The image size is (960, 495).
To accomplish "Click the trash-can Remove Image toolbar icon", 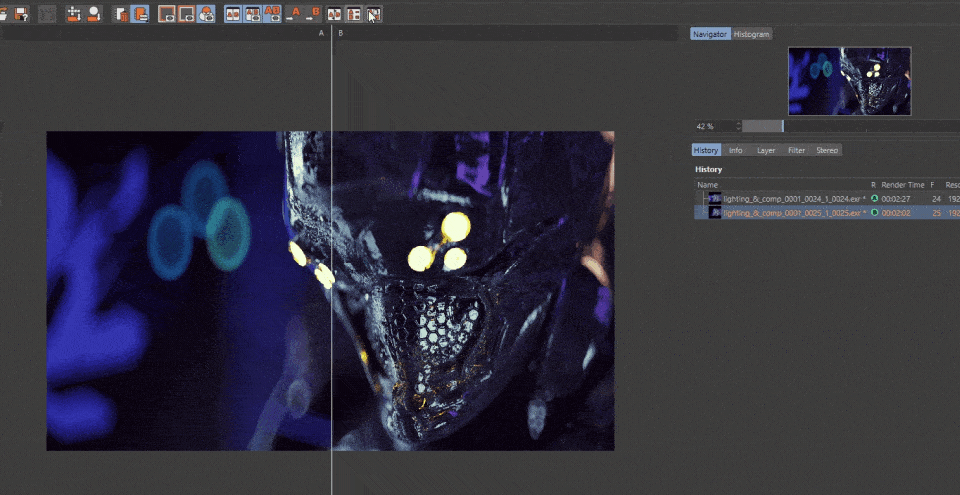I will pos(121,13).
